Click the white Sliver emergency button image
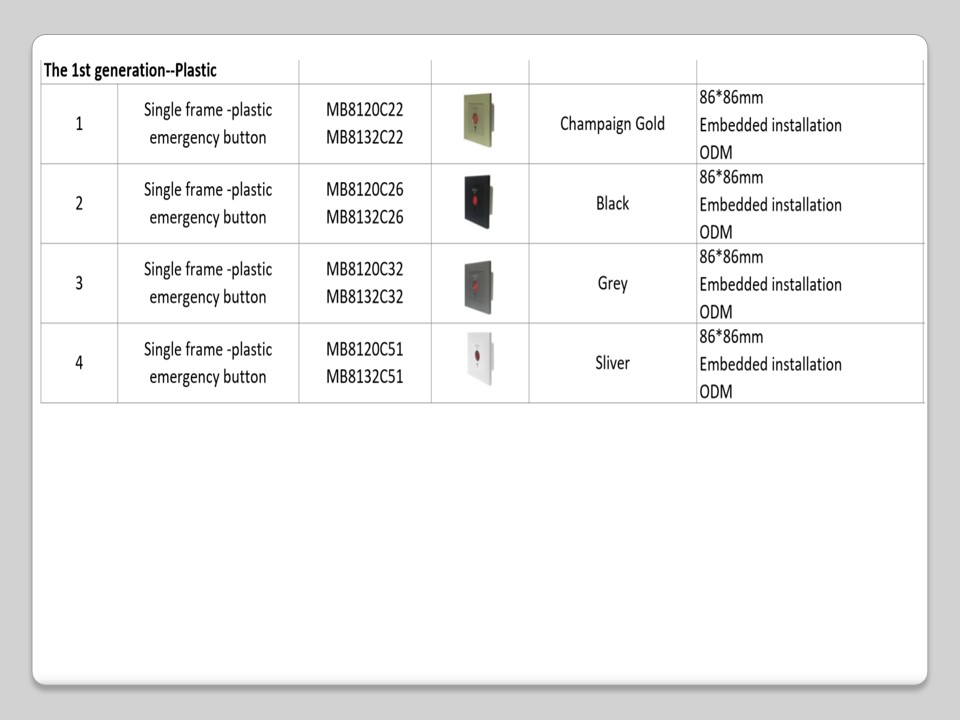Viewport: 960px width, 720px height. pos(478,360)
